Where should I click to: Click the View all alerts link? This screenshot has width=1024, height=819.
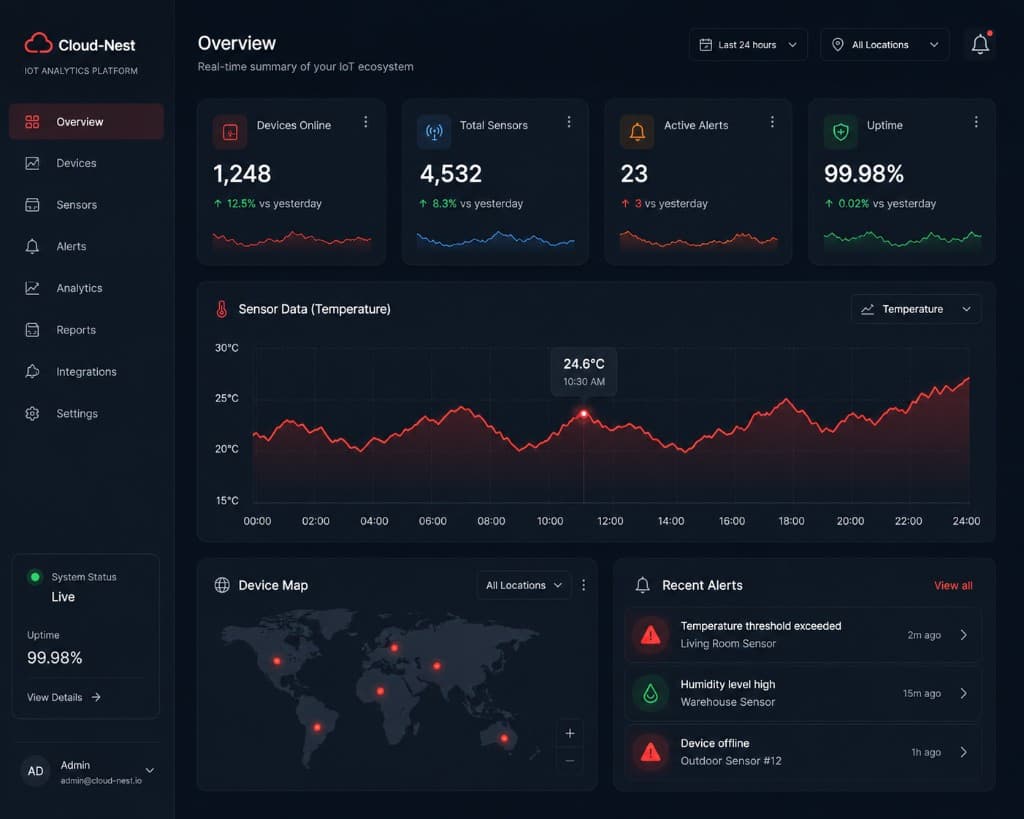tap(953, 586)
